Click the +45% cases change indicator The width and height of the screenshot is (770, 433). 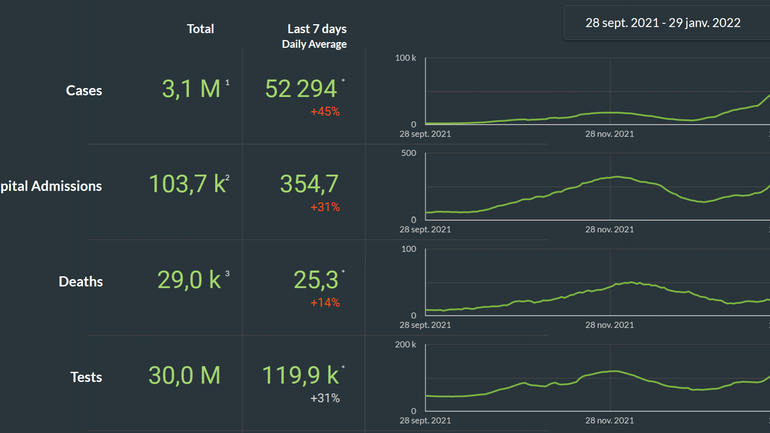(x=325, y=112)
